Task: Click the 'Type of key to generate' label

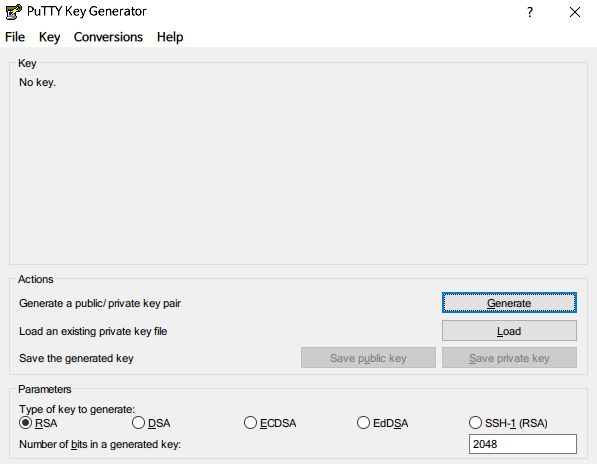Action: (x=77, y=409)
